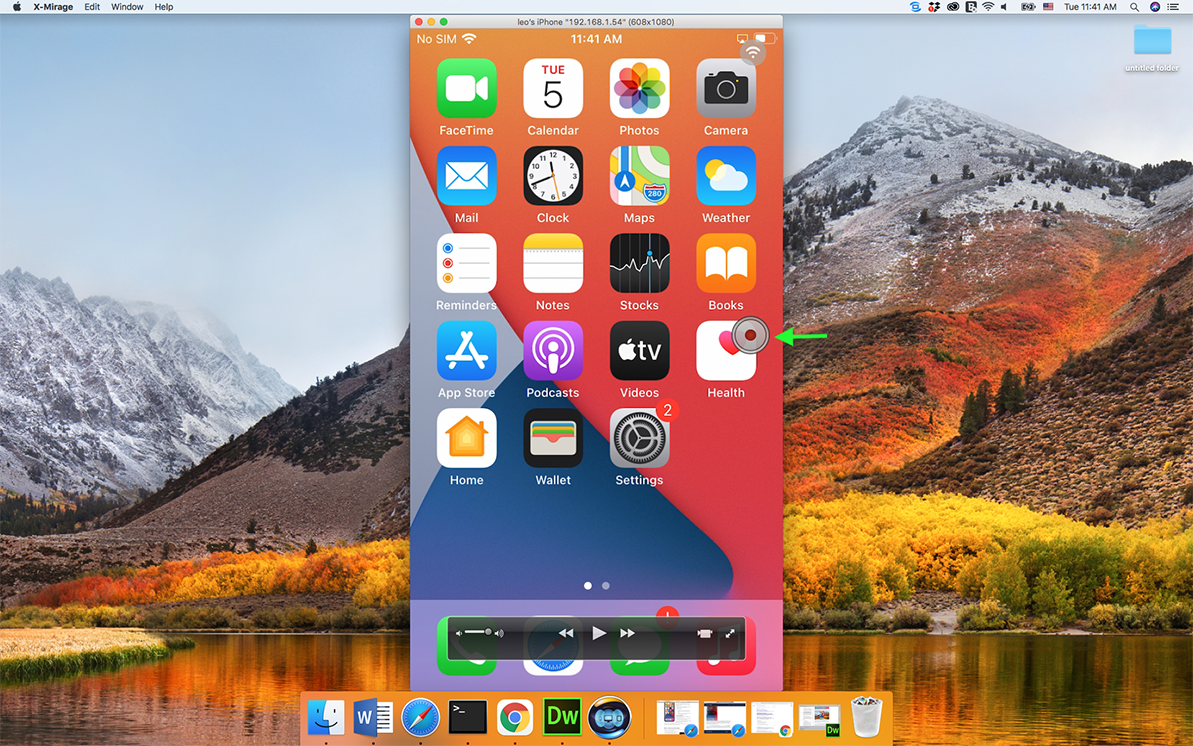Image resolution: width=1193 pixels, height=746 pixels.
Task: Select the untitled folder on the desktop
Action: click(1152, 47)
